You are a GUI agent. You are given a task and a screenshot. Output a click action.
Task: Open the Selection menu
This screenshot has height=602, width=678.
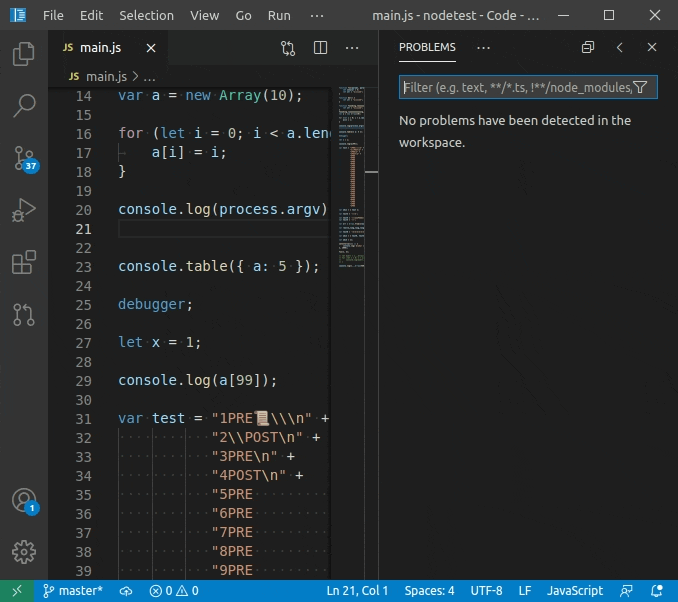pyautogui.click(x=146, y=16)
